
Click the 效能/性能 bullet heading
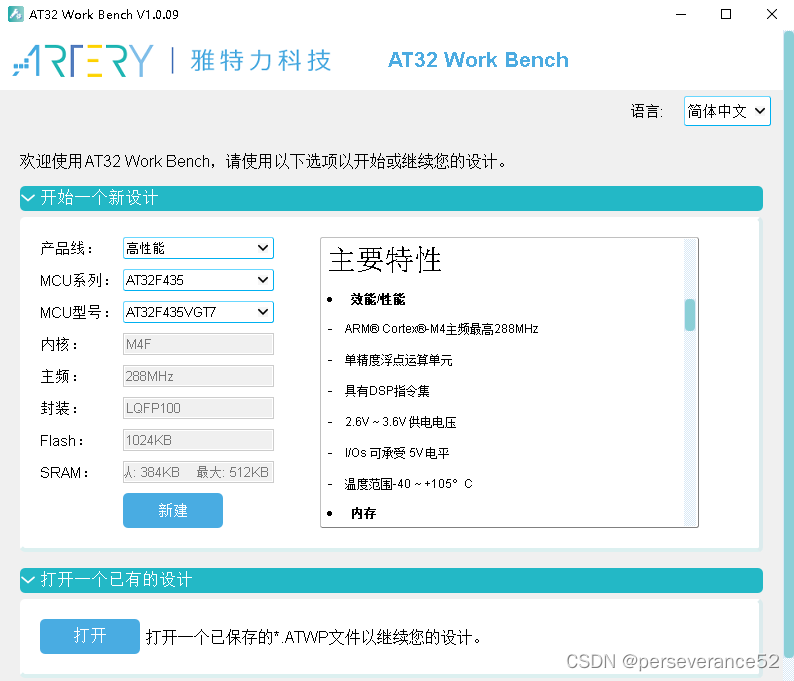(x=378, y=299)
